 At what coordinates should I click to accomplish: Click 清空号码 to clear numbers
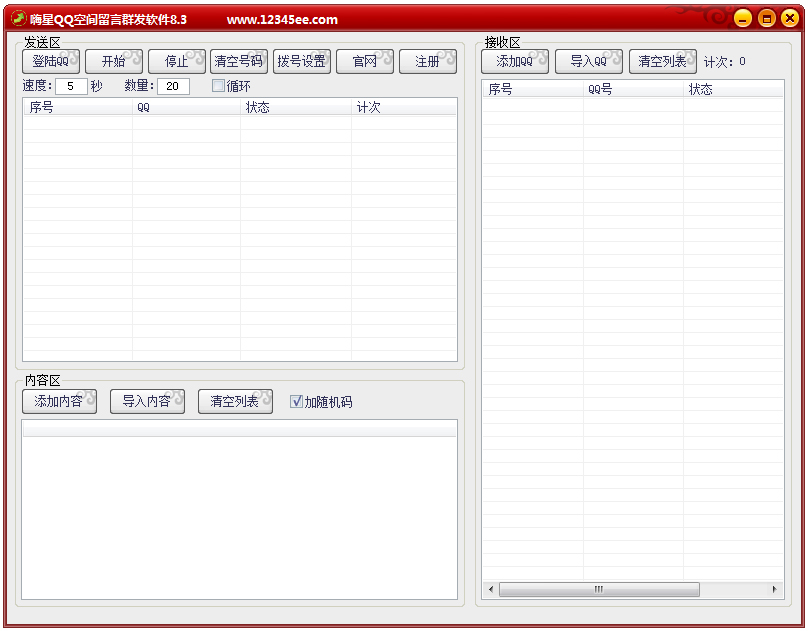239,62
